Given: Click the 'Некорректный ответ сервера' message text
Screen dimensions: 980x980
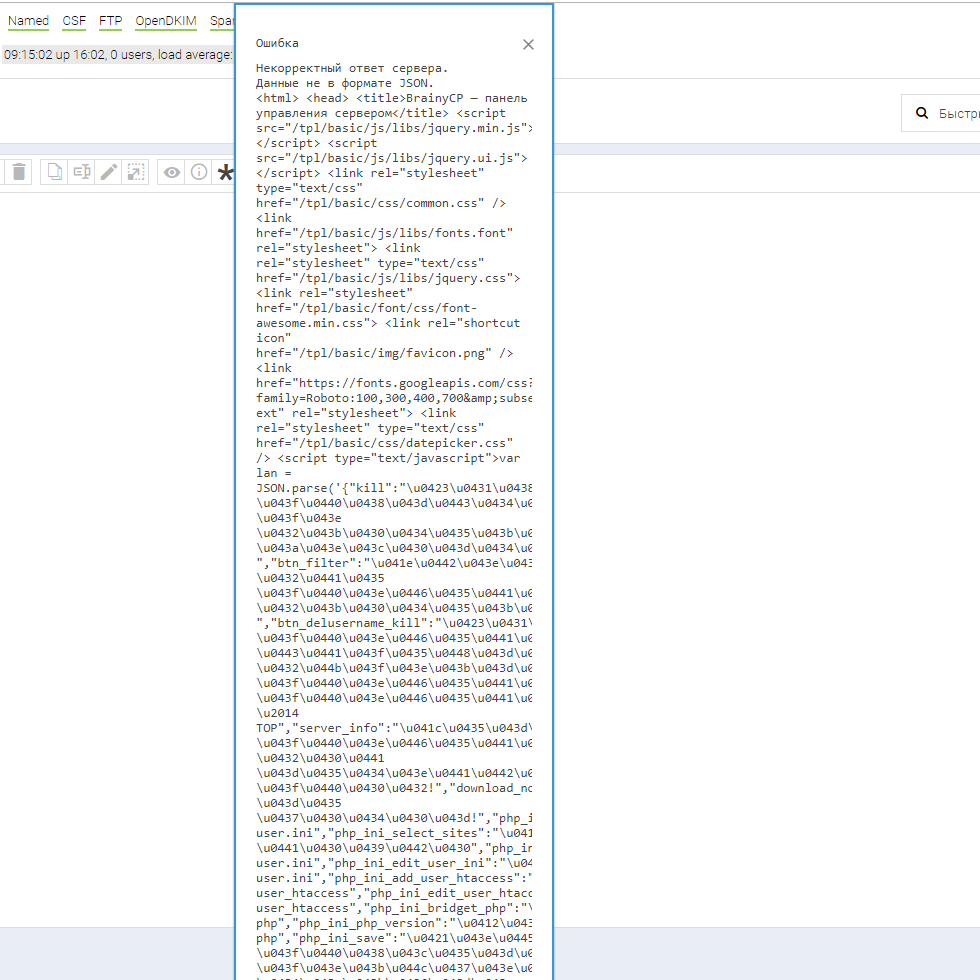Looking at the screenshot, I should [352, 68].
